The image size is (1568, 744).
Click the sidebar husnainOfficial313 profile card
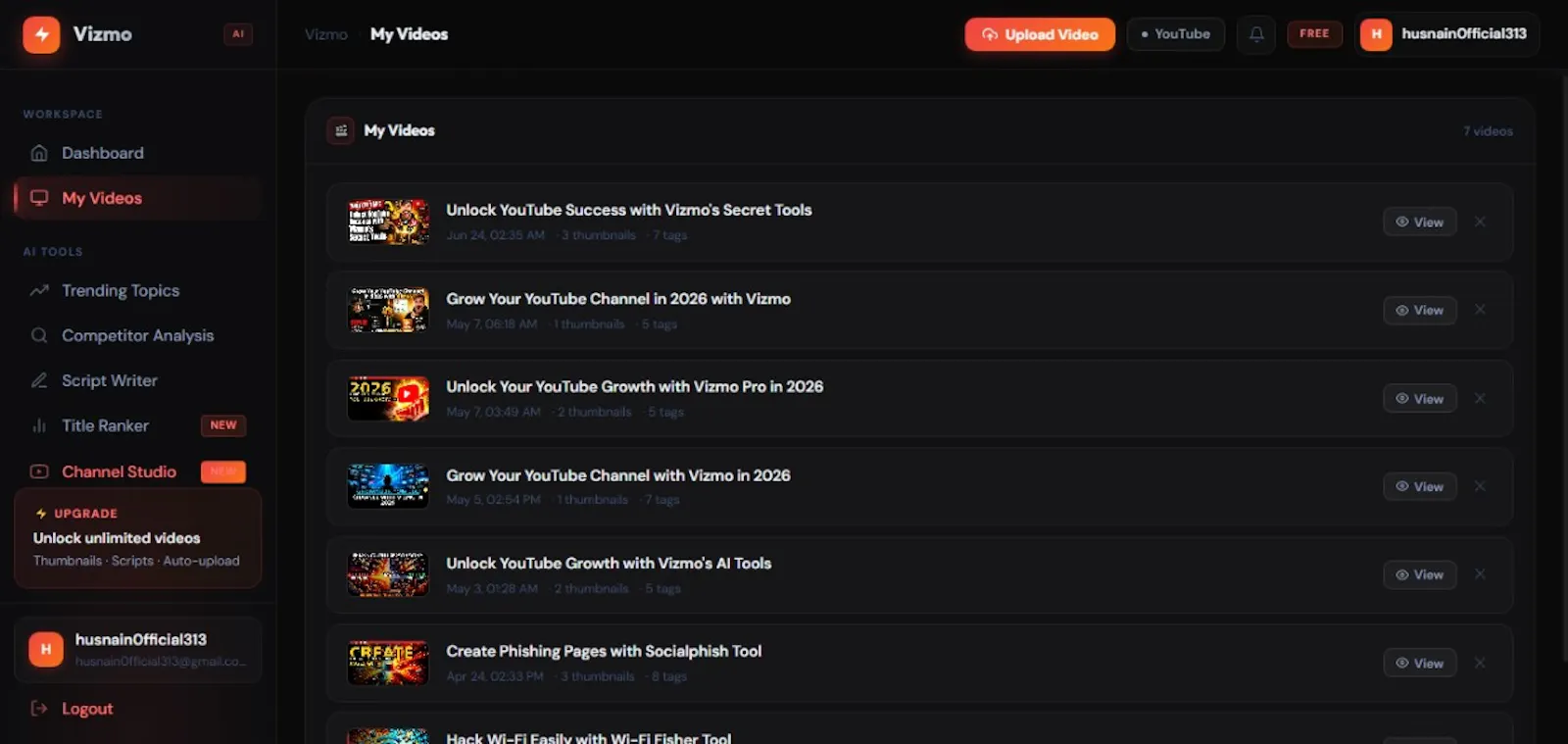(x=137, y=649)
